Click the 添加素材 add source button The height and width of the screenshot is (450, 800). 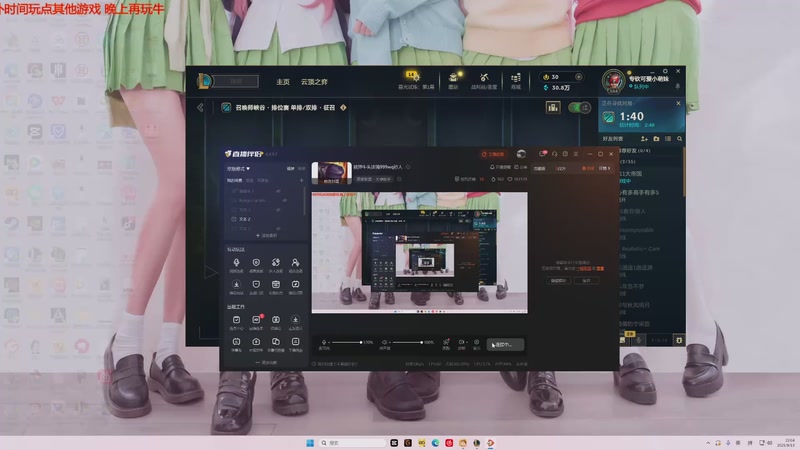click(x=266, y=236)
